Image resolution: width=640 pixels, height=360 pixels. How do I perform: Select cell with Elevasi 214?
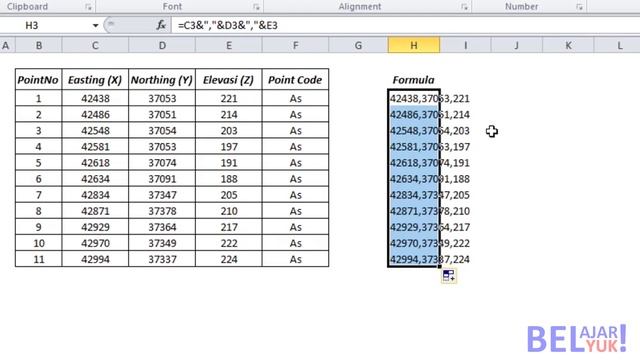[229, 114]
